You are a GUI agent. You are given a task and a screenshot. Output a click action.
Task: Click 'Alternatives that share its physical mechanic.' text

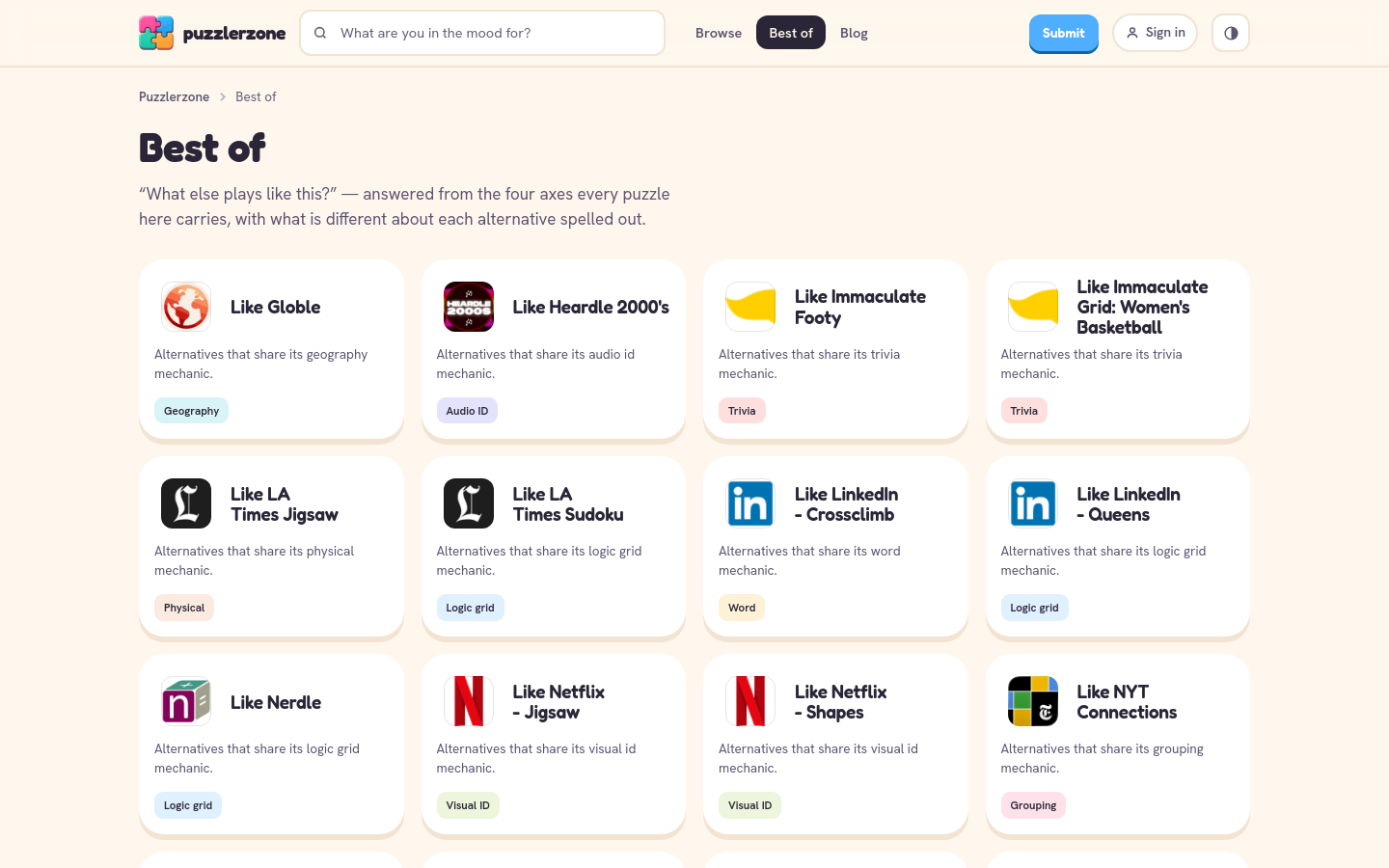pos(254,560)
